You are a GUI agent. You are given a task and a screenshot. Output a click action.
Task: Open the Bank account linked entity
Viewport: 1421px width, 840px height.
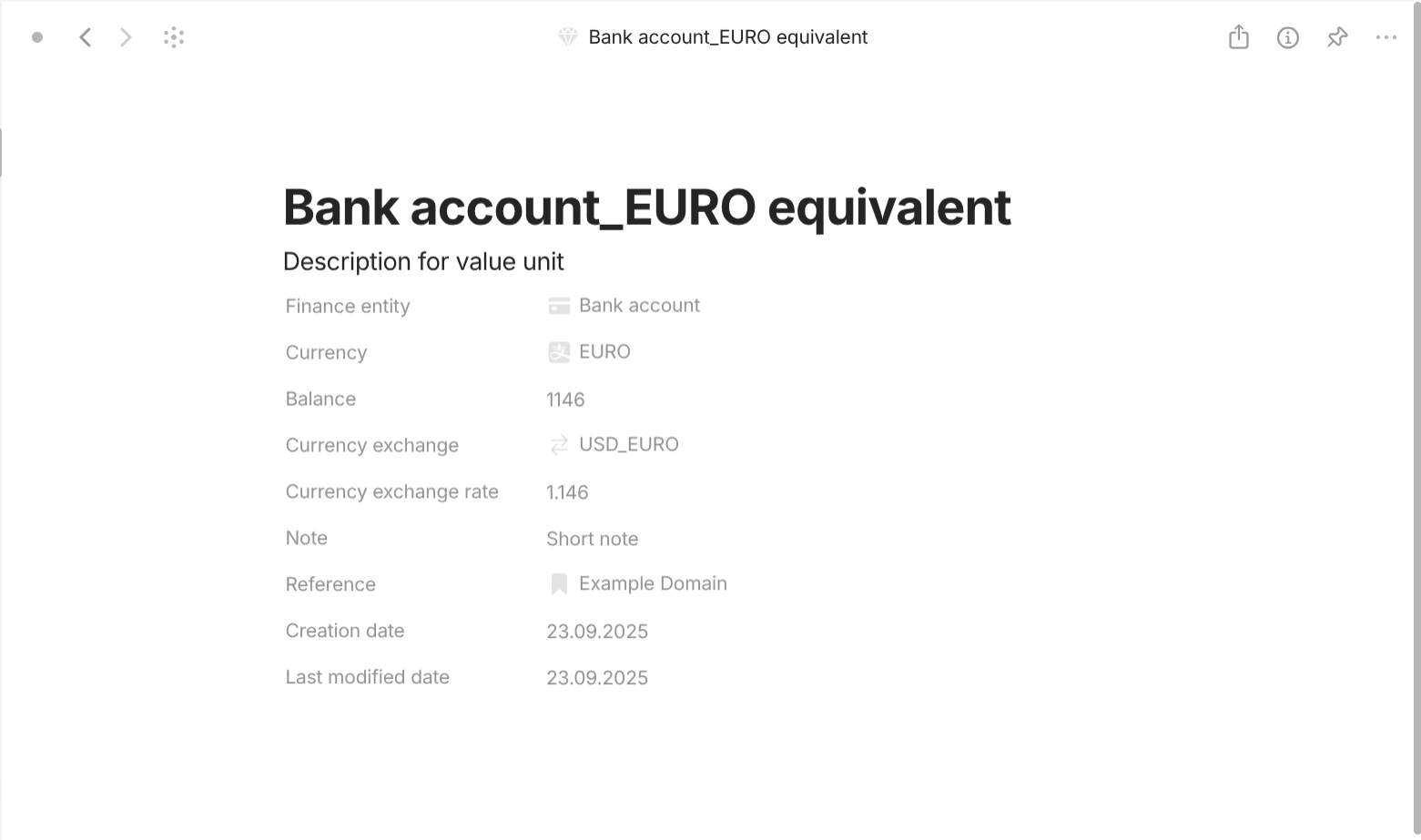[639, 305]
